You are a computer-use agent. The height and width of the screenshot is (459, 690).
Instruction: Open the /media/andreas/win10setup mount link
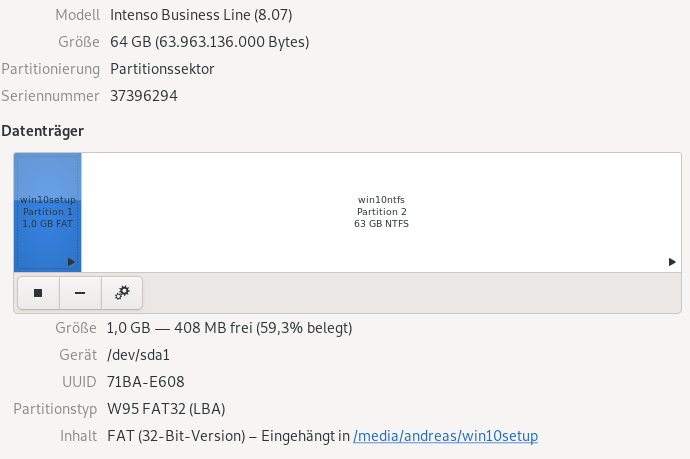point(446,436)
